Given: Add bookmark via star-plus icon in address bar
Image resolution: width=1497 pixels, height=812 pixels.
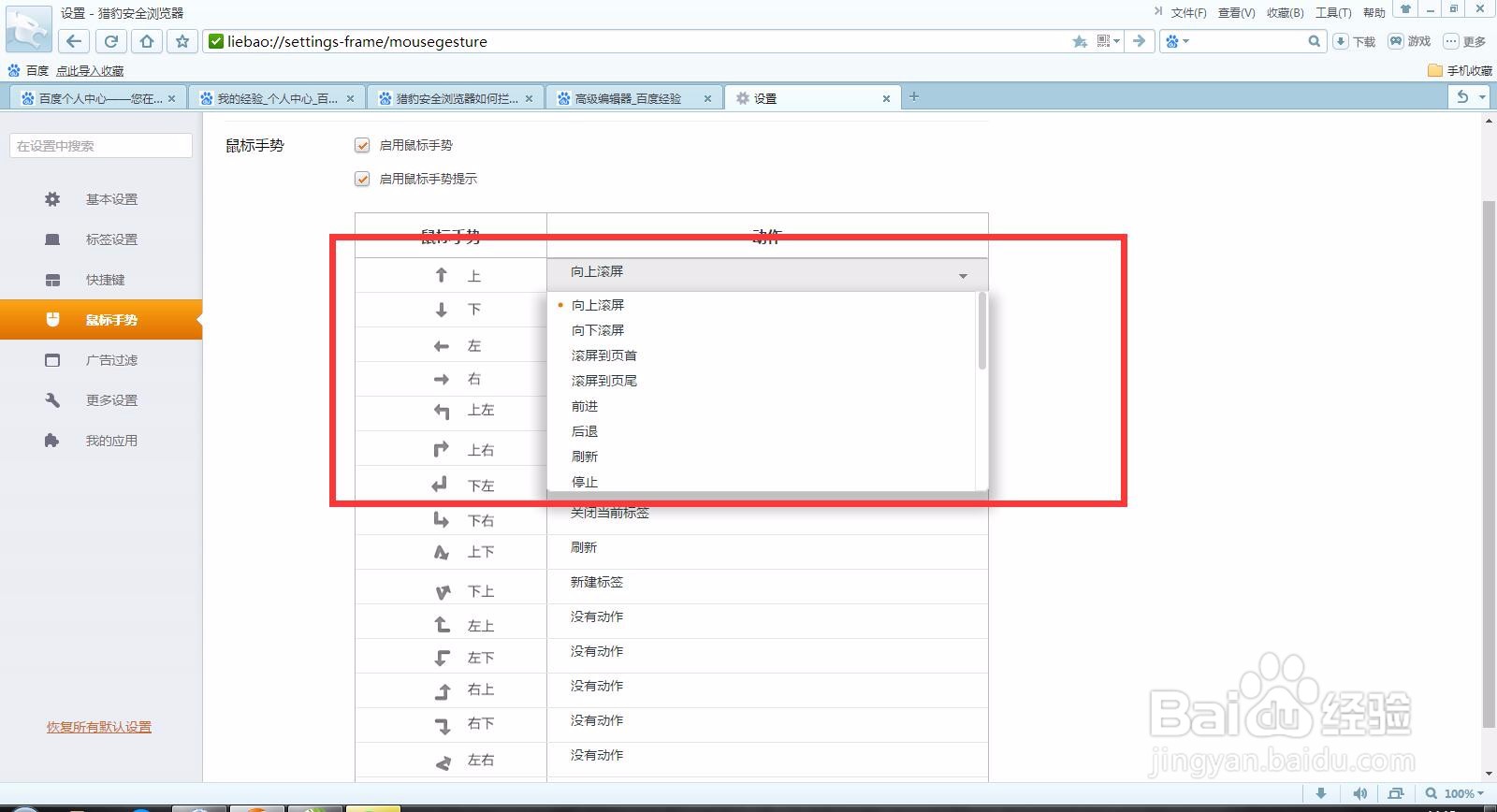Looking at the screenshot, I should coord(1080,41).
